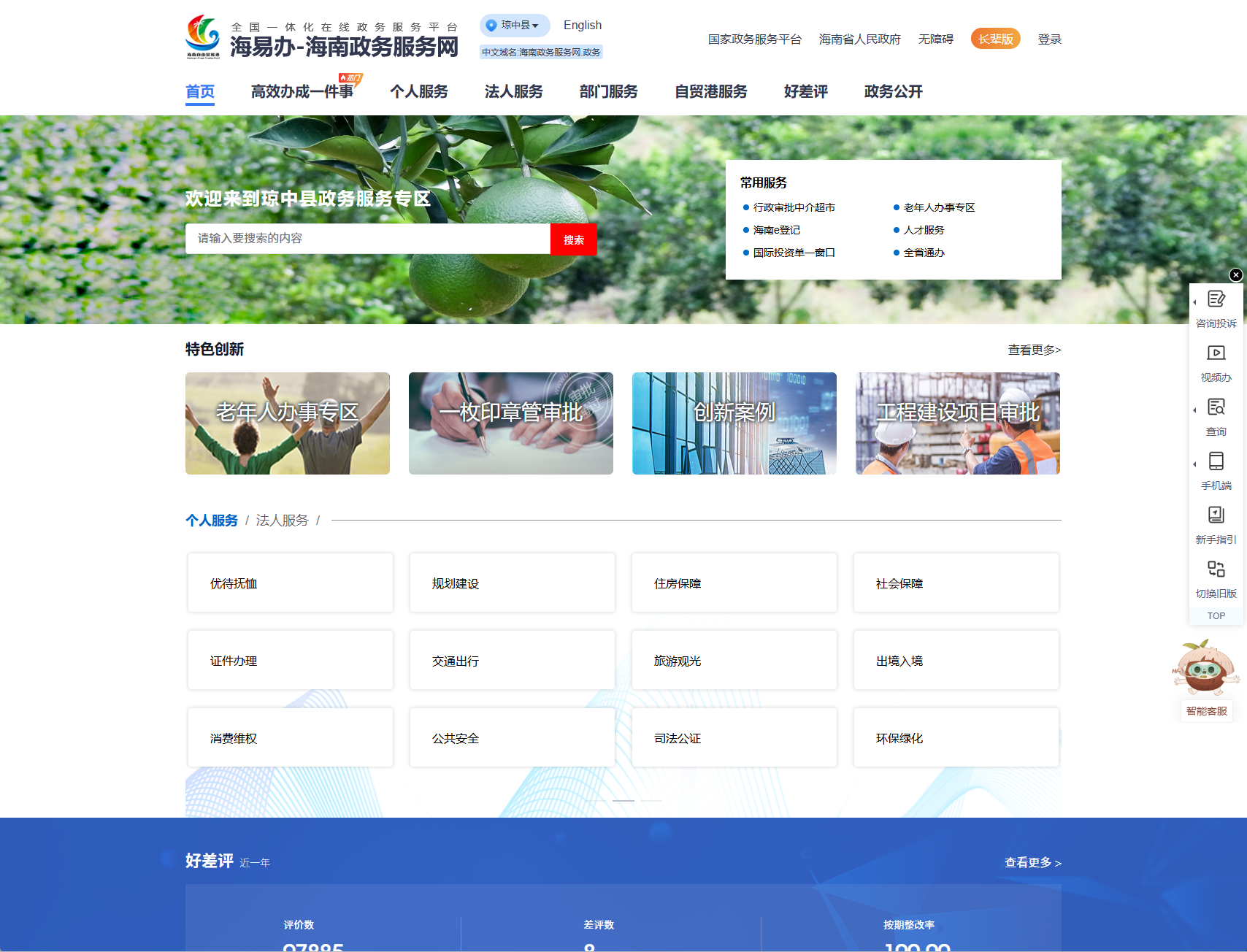Viewport: 1247px width, 952px height.
Task: Open 老年人办事专区 common service link
Action: tap(940, 207)
